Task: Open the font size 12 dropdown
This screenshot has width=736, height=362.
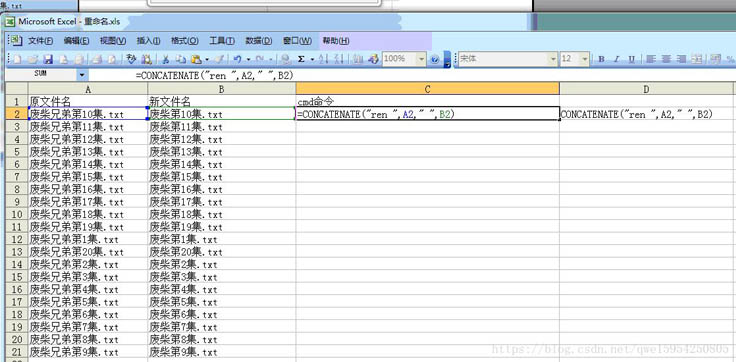Action: pos(584,59)
